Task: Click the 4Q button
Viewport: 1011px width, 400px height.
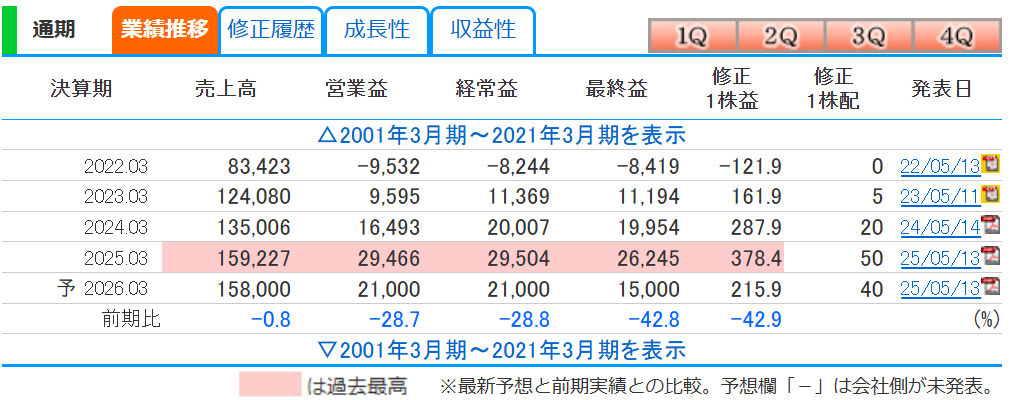Action: [x=956, y=37]
